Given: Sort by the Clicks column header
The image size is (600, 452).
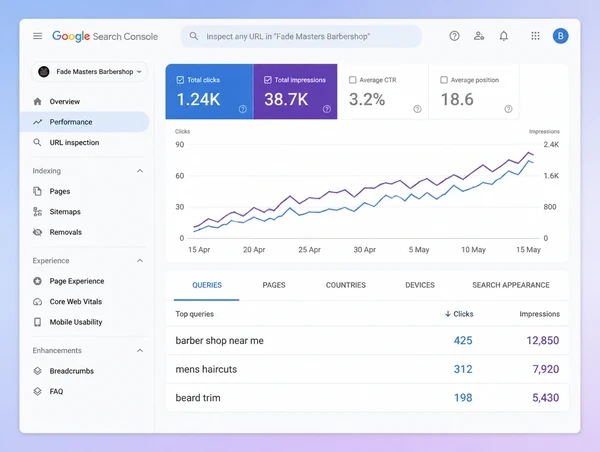Looking at the screenshot, I should point(459,314).
